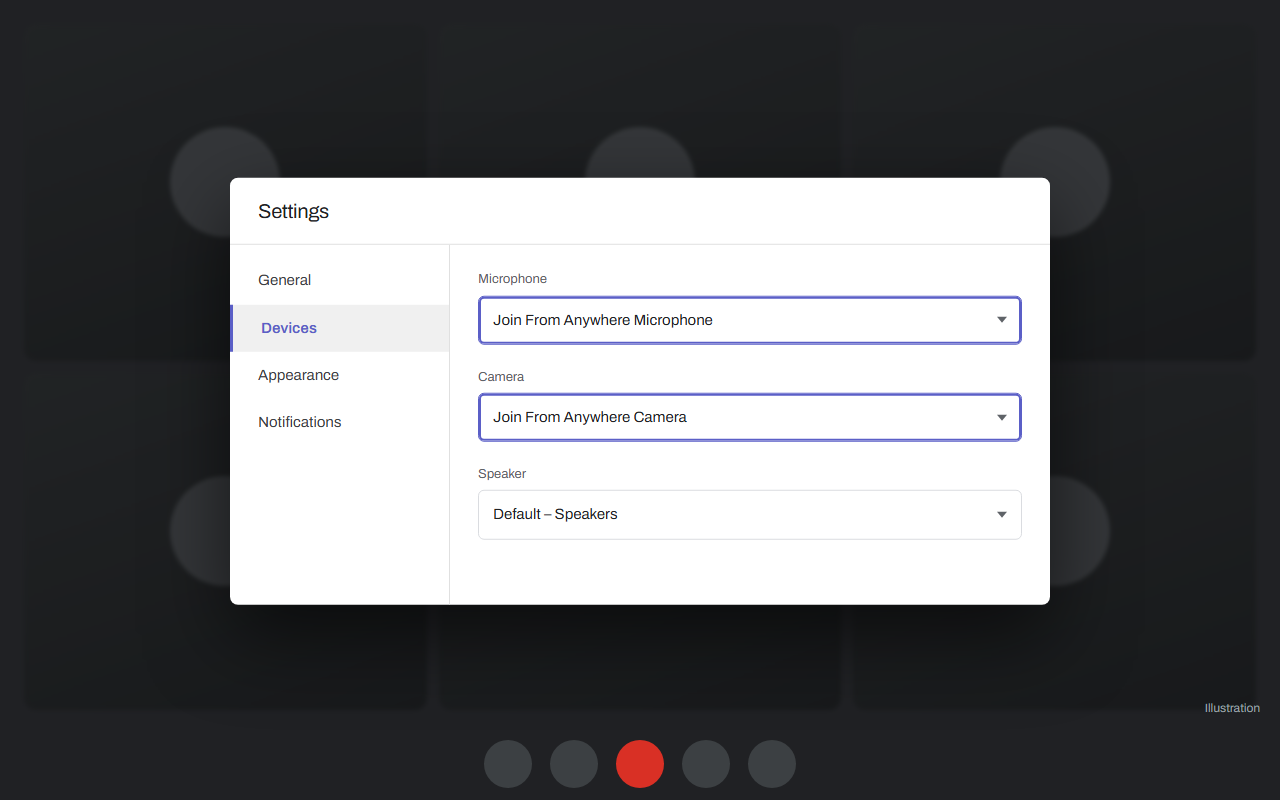Click the red round call button
The height and width of the screenshot is (800, 1280).
coord(640,764)
